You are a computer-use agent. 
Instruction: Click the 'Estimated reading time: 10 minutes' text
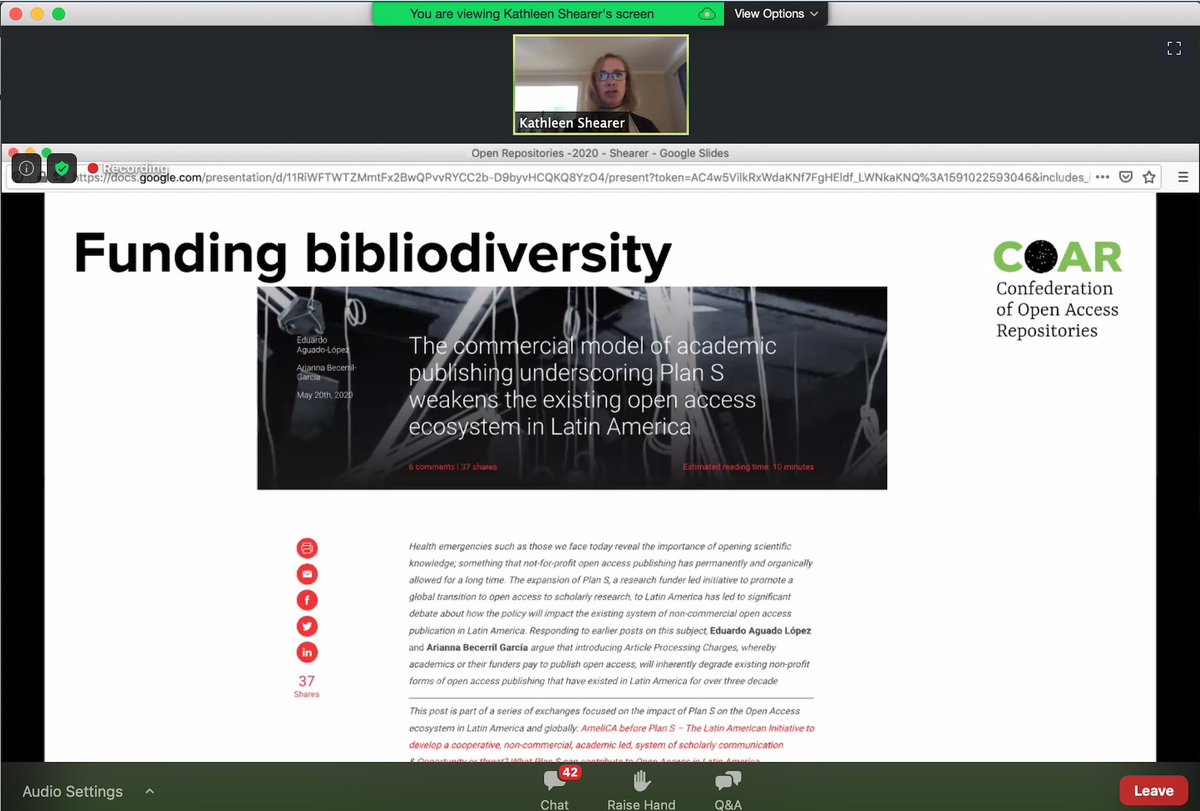tap(748, 467)
